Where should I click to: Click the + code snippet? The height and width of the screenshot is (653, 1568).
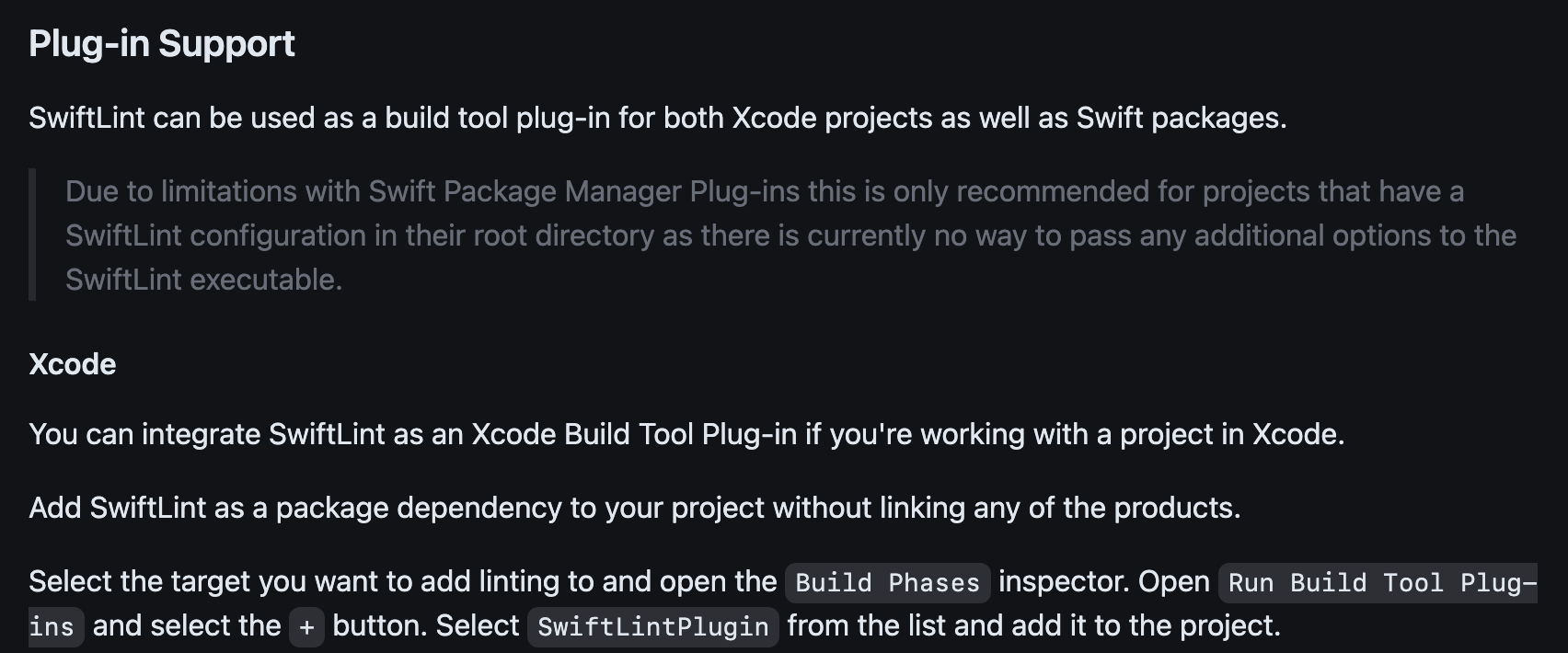tap(306, 627)
